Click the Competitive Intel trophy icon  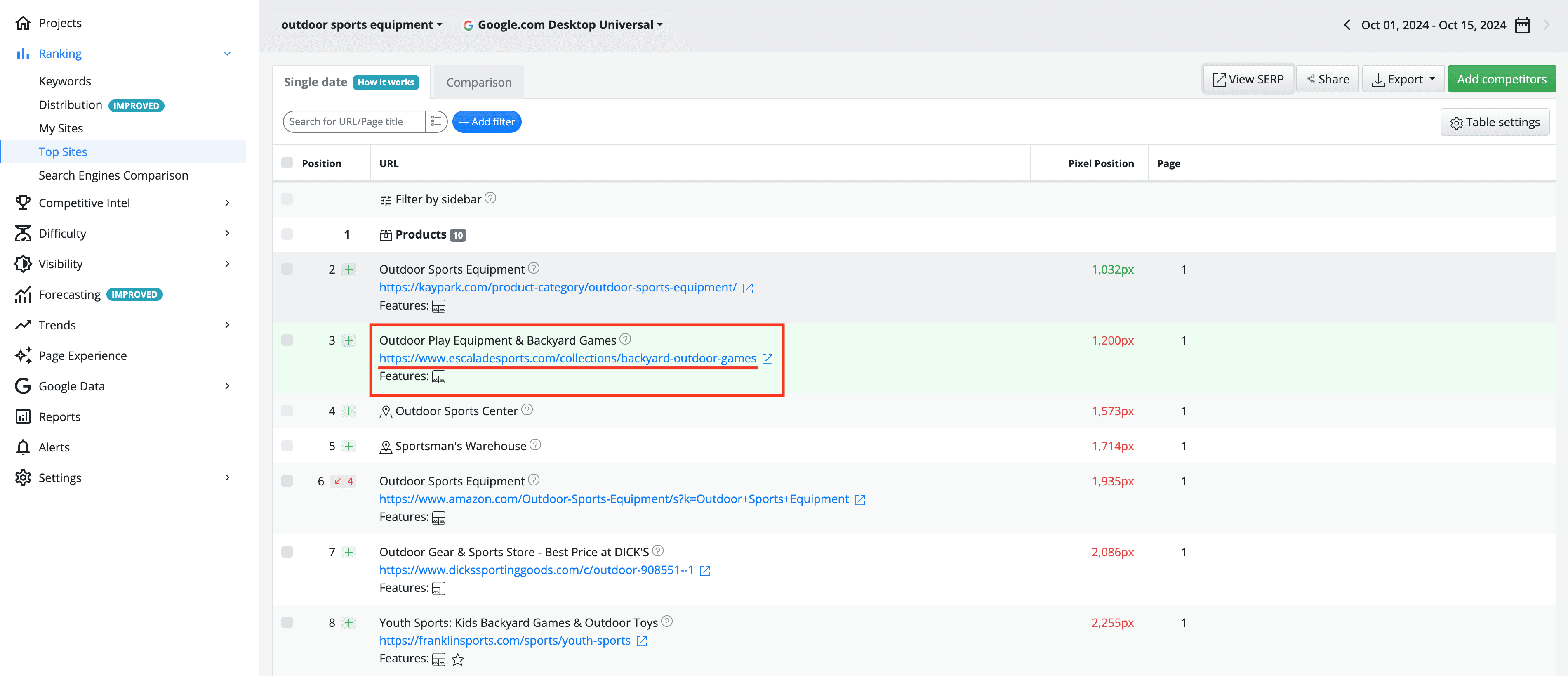pyautogui.click(x=23, y=203)
